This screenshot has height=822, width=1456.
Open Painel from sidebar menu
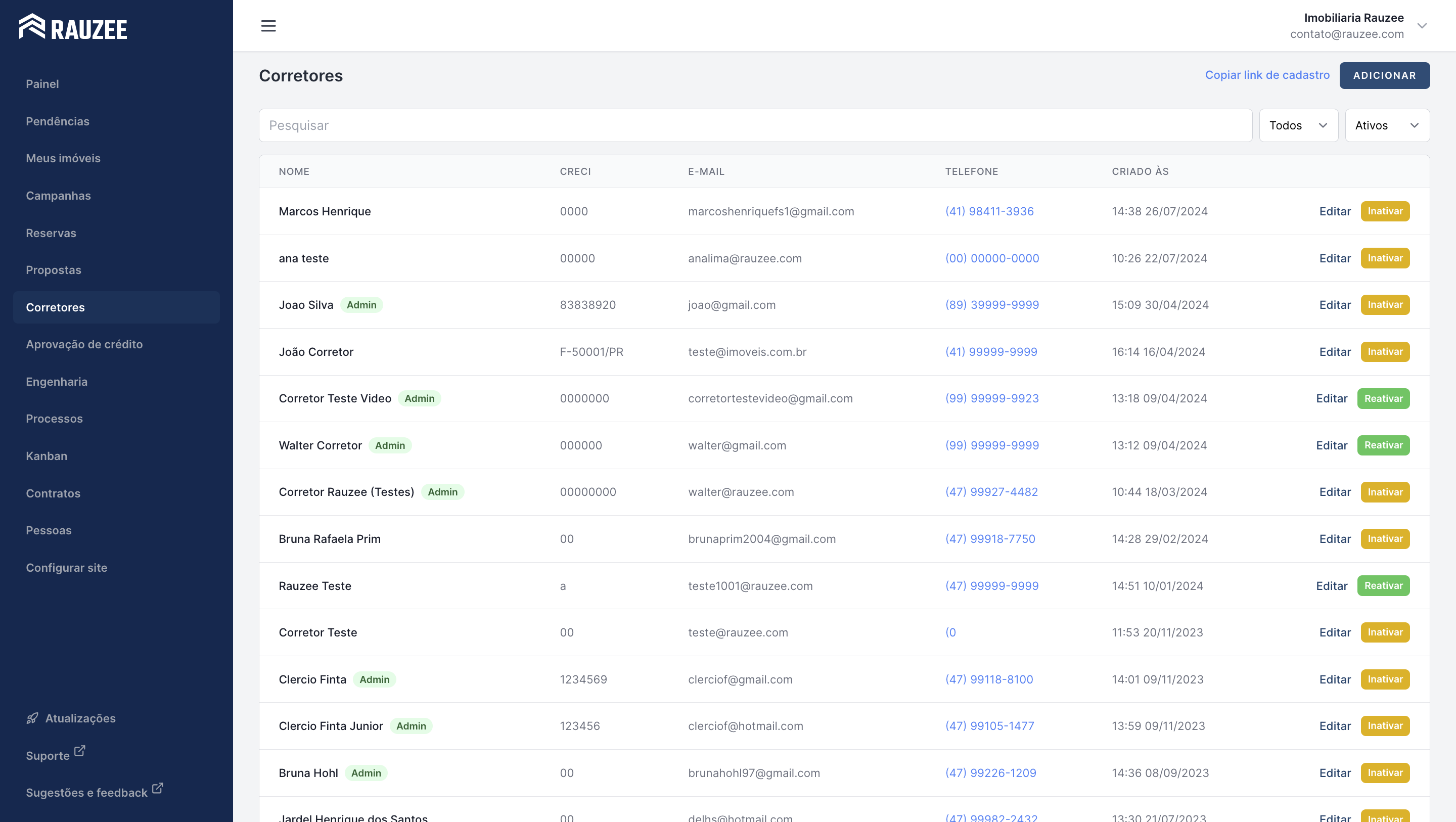(42, 84)
